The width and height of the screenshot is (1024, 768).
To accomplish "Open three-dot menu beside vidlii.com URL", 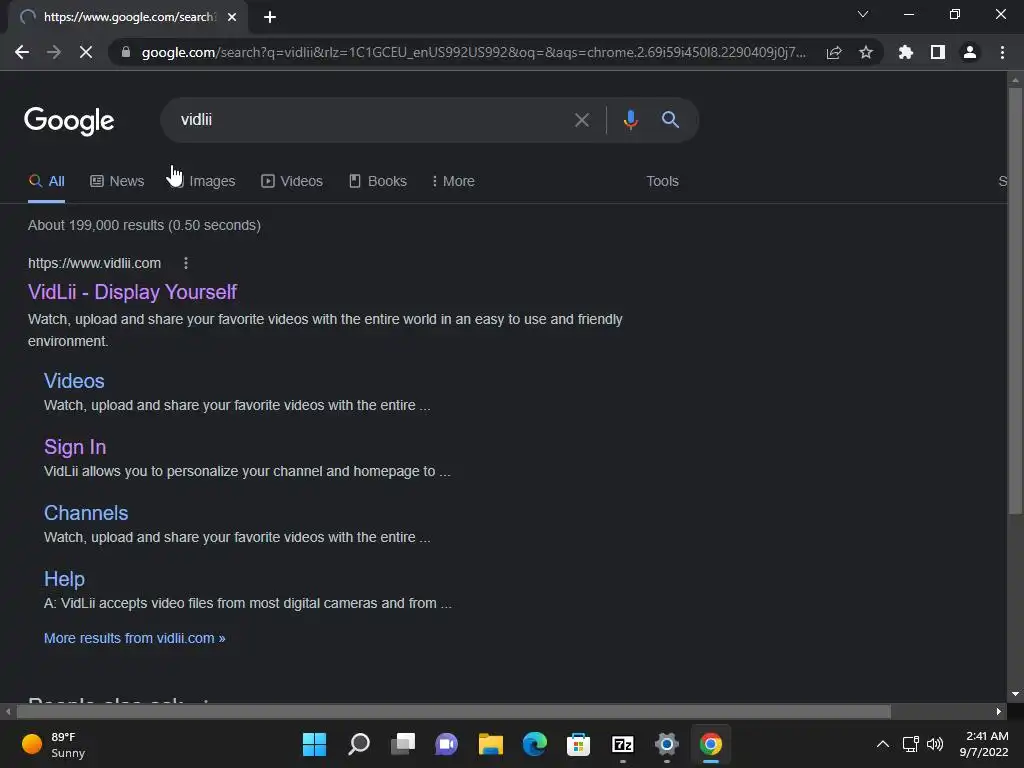I will tap(186, 263).
